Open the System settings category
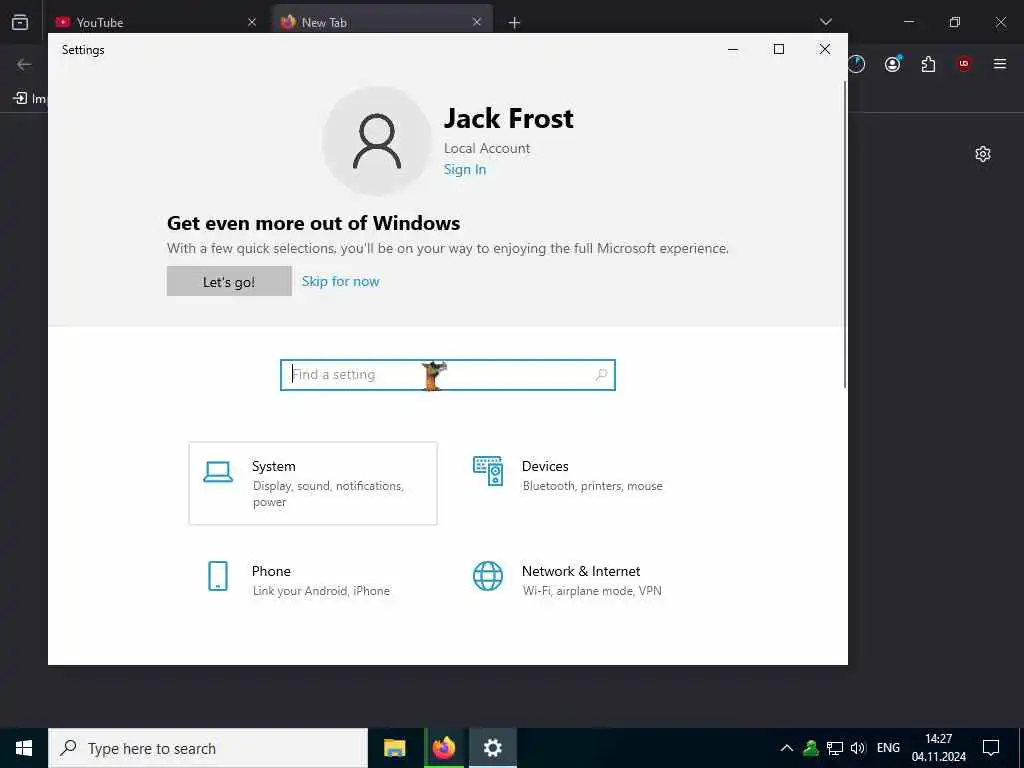1024x768 pixels. point(313,483)
